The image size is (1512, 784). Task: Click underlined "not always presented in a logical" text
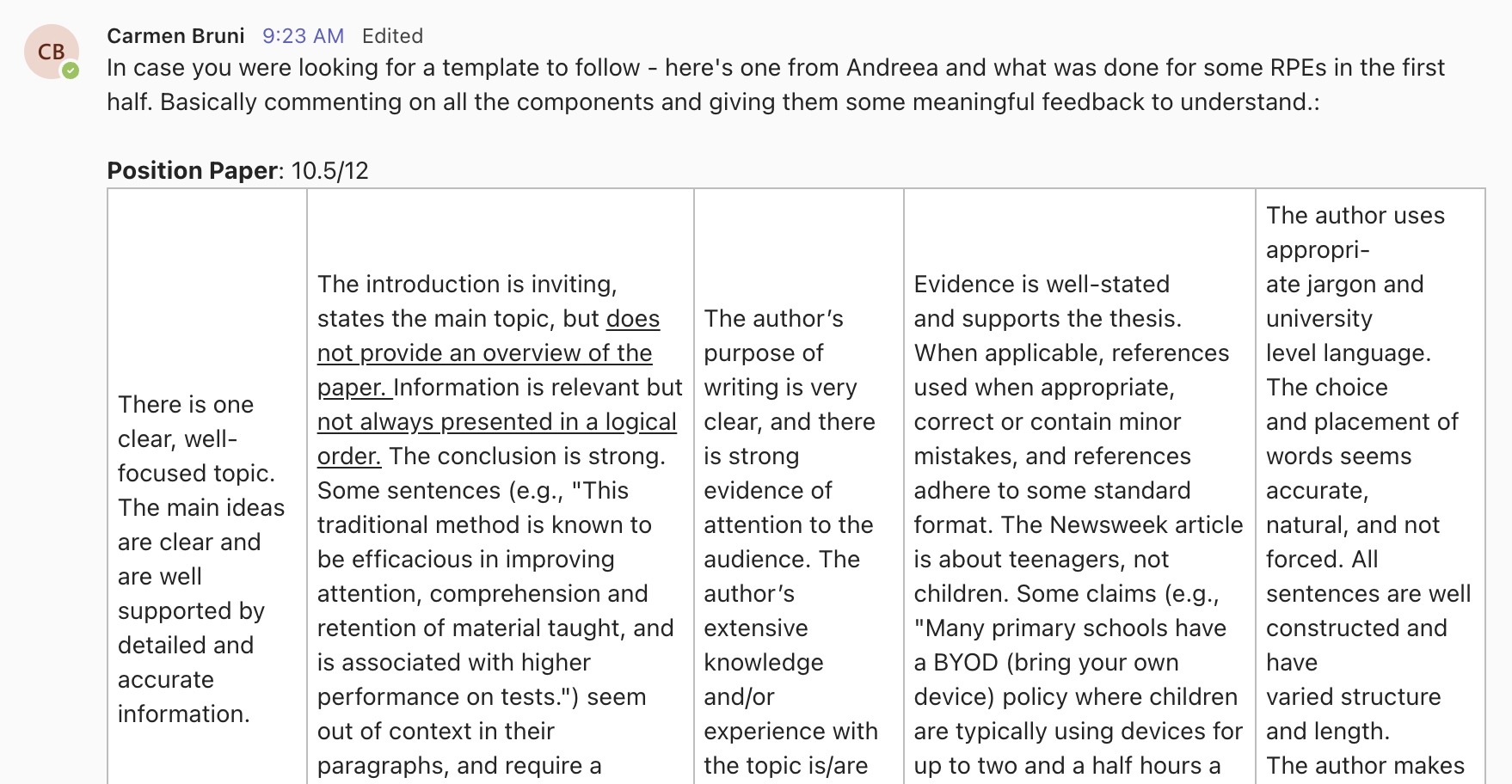coord(496,421)
